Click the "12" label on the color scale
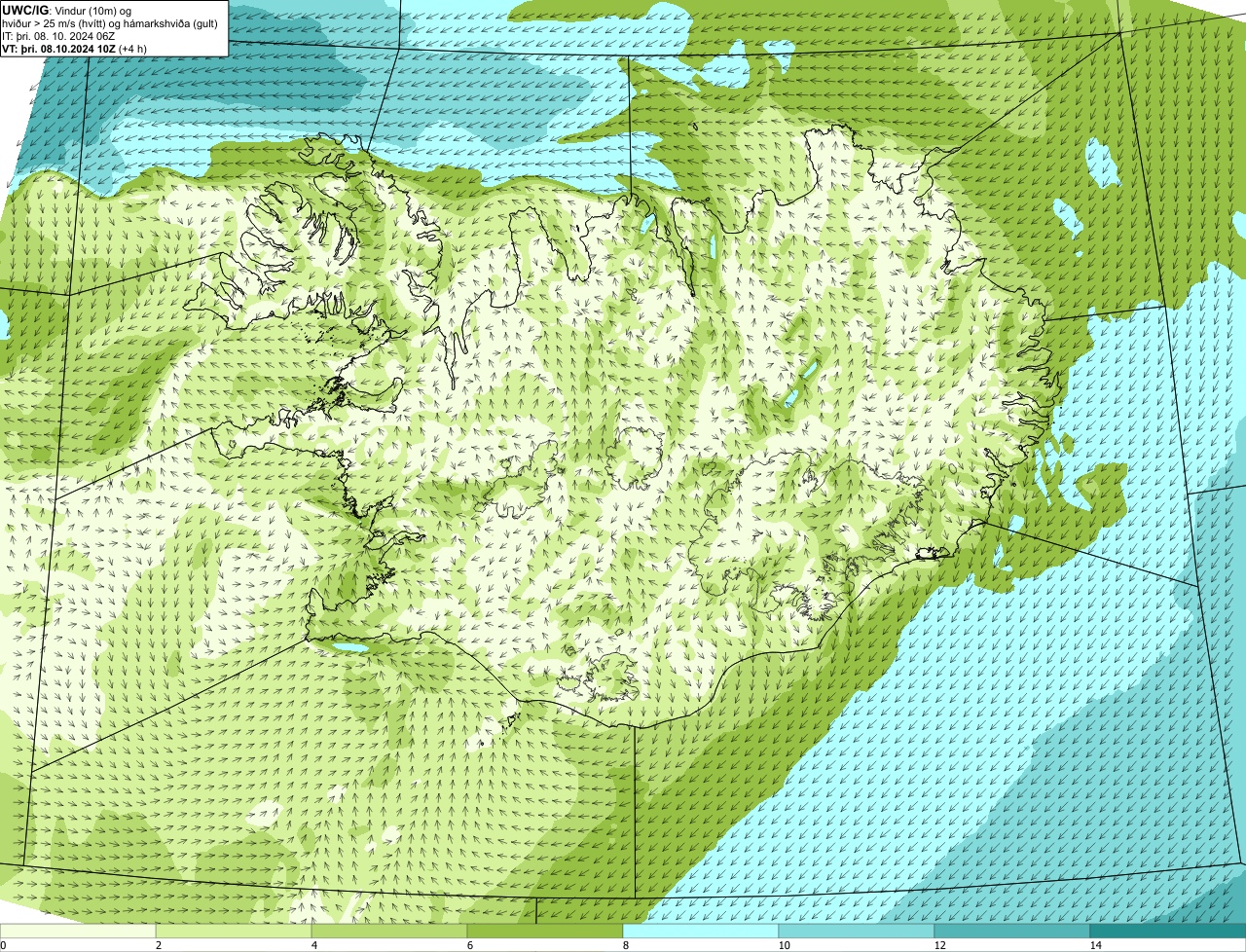Image resolution: width=1246 pixels, height=952 pixels. point(939,945)
